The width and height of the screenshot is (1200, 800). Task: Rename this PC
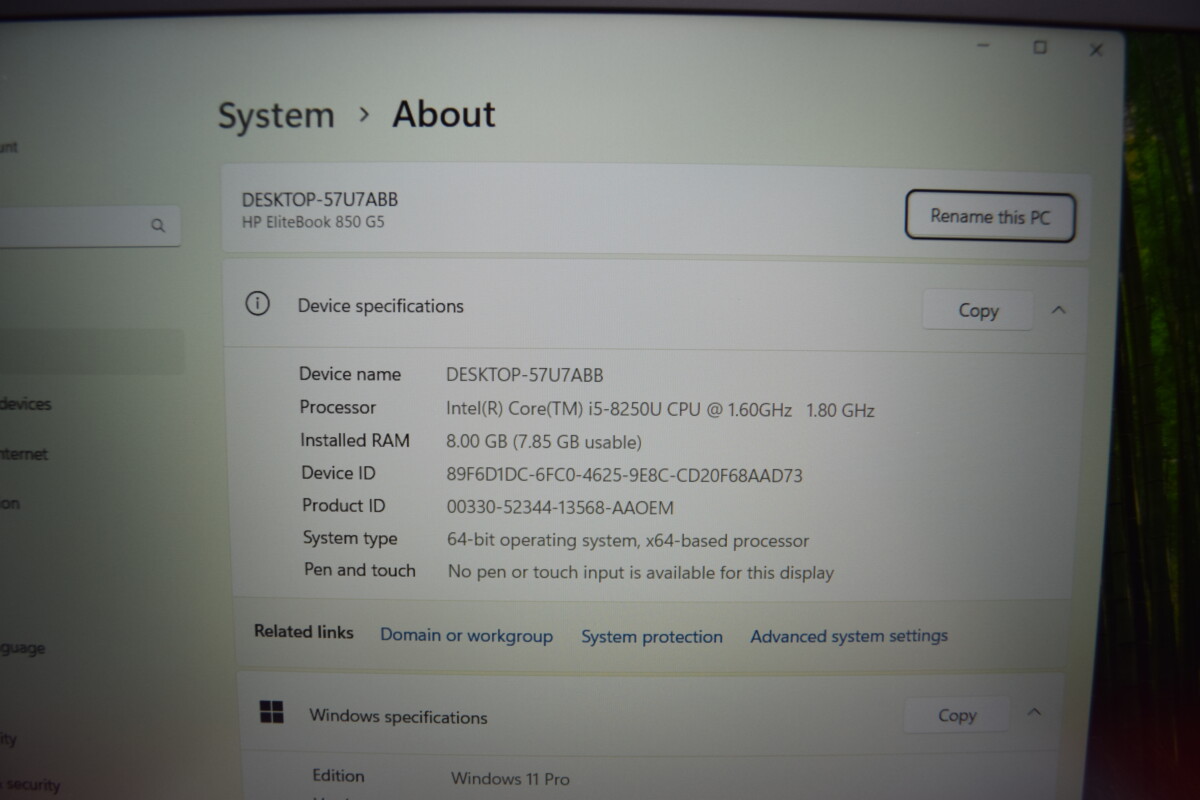pyautogui.click(x=990, y=216)
